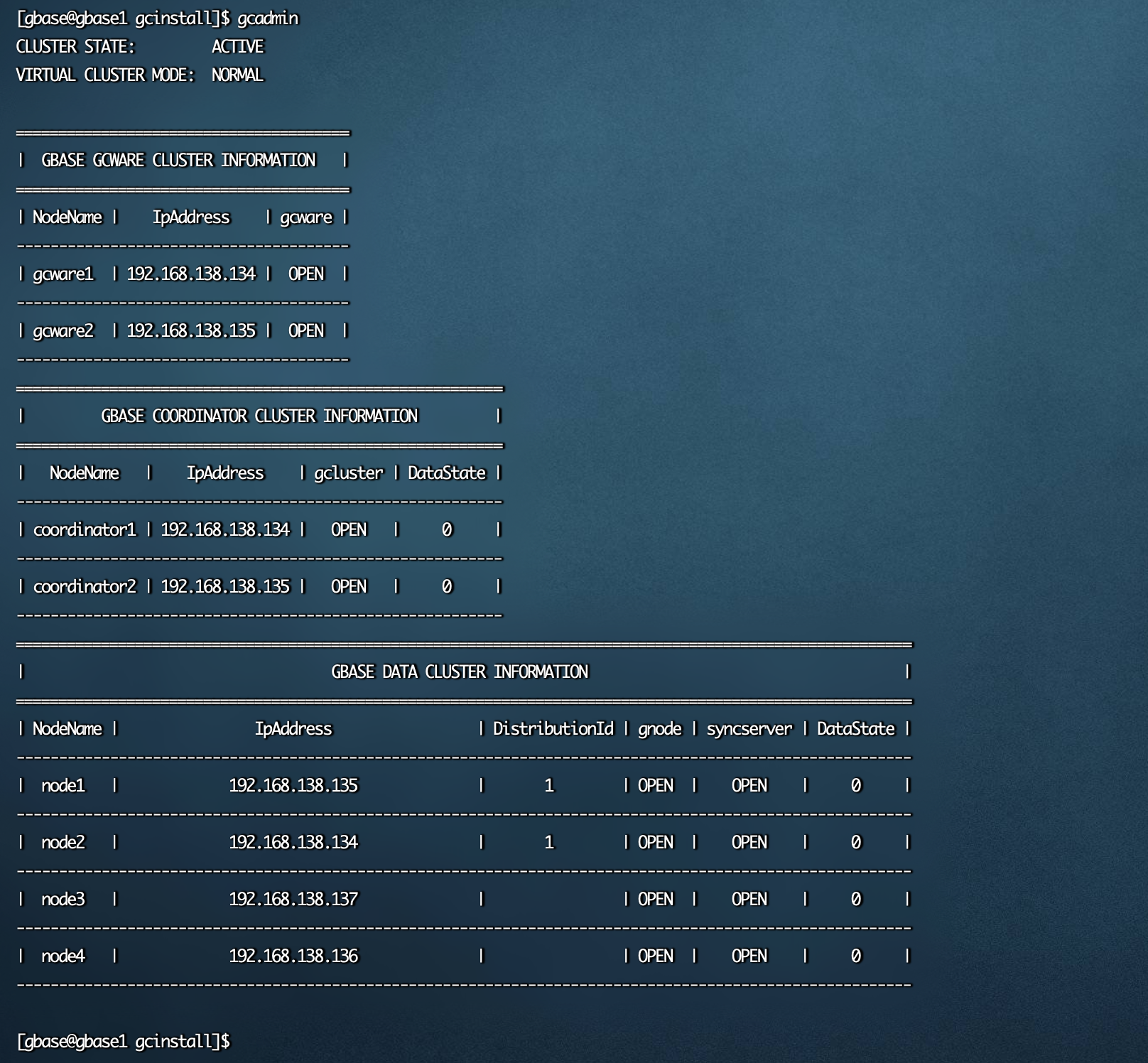
Task: Click the gcware1 node name
Action: 63,274
